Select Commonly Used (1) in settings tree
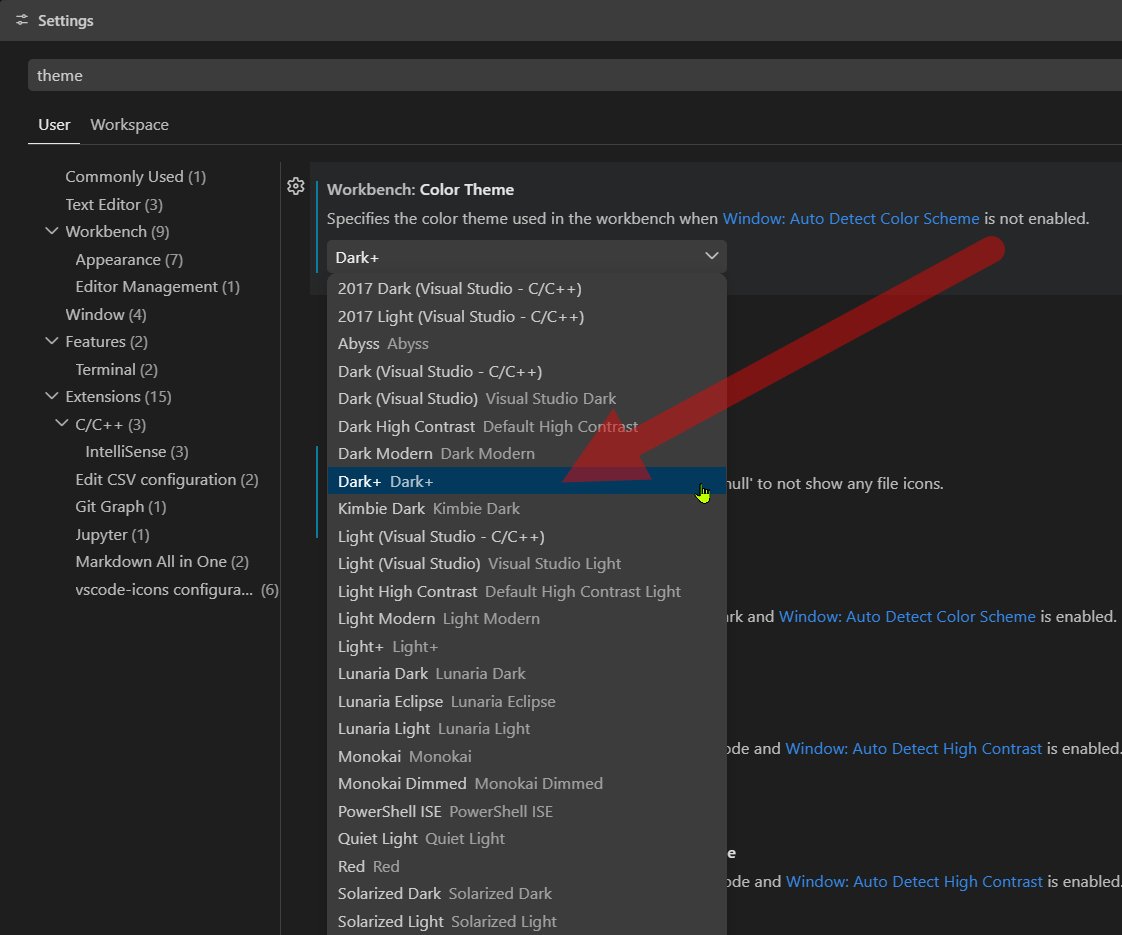This screenshot has height=935, width=1122. click(136, 177)
